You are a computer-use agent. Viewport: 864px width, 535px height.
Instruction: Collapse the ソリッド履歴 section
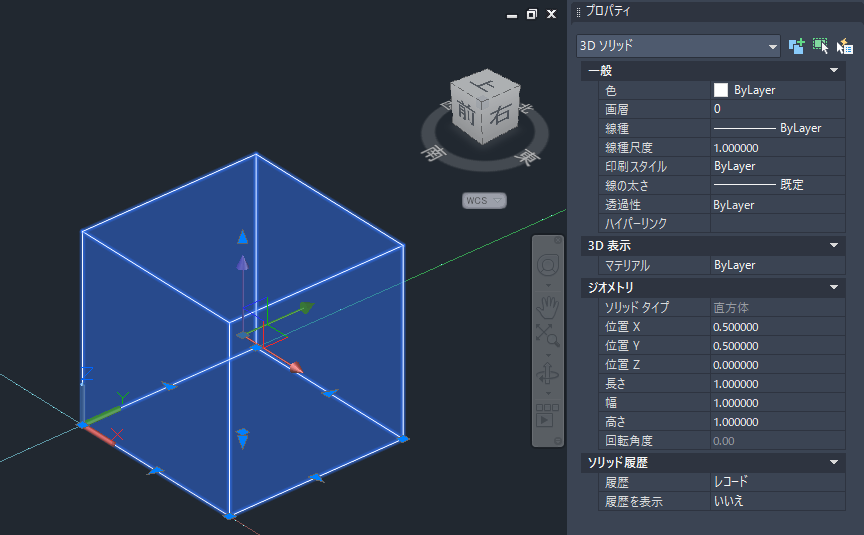(x=833, y=463)
